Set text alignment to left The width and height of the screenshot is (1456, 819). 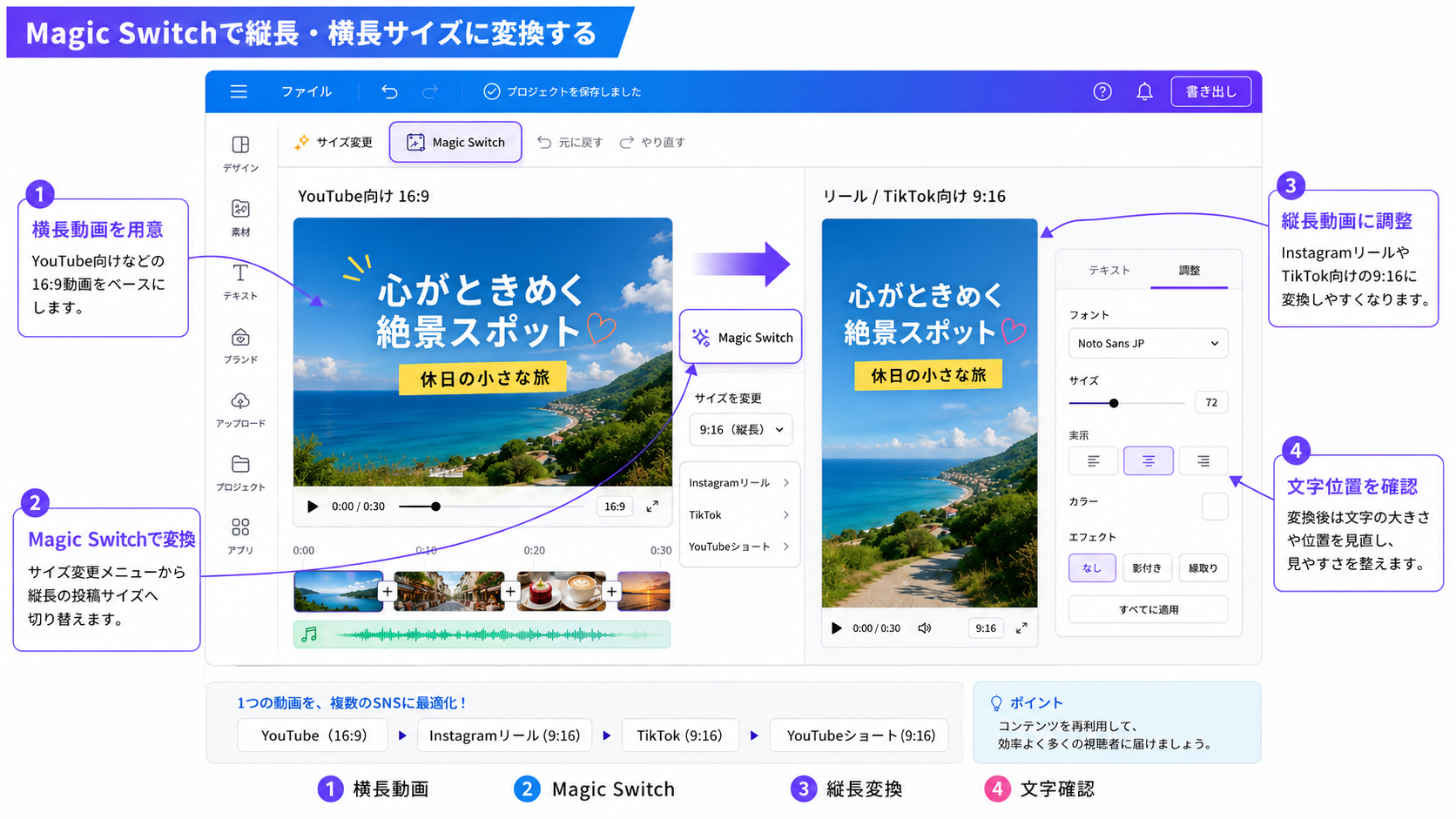click(x=1093, y=460)
